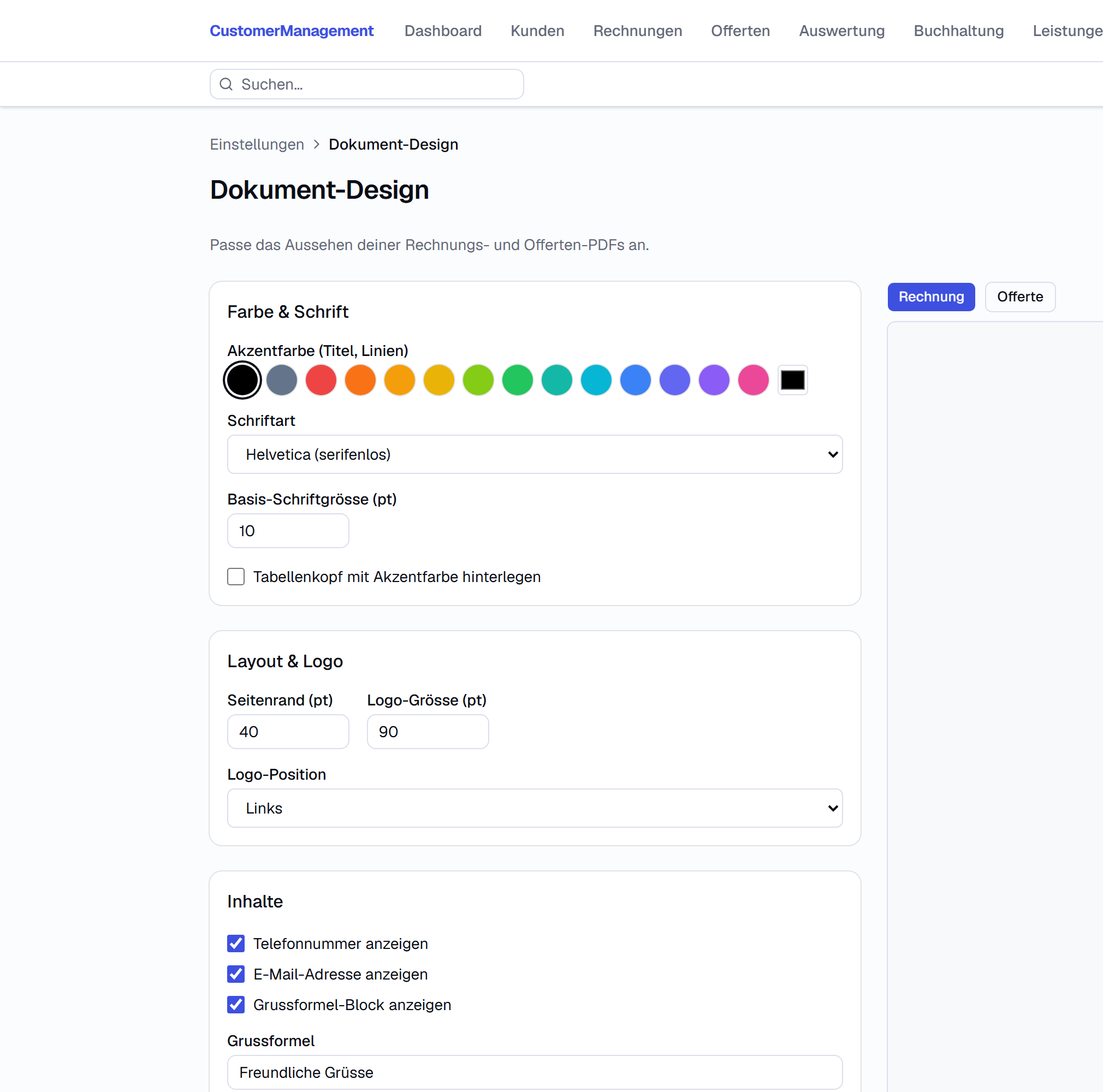Pick the teal accent color
The height and width of the screenshot is (1092, 1103).
coord(557,379)
